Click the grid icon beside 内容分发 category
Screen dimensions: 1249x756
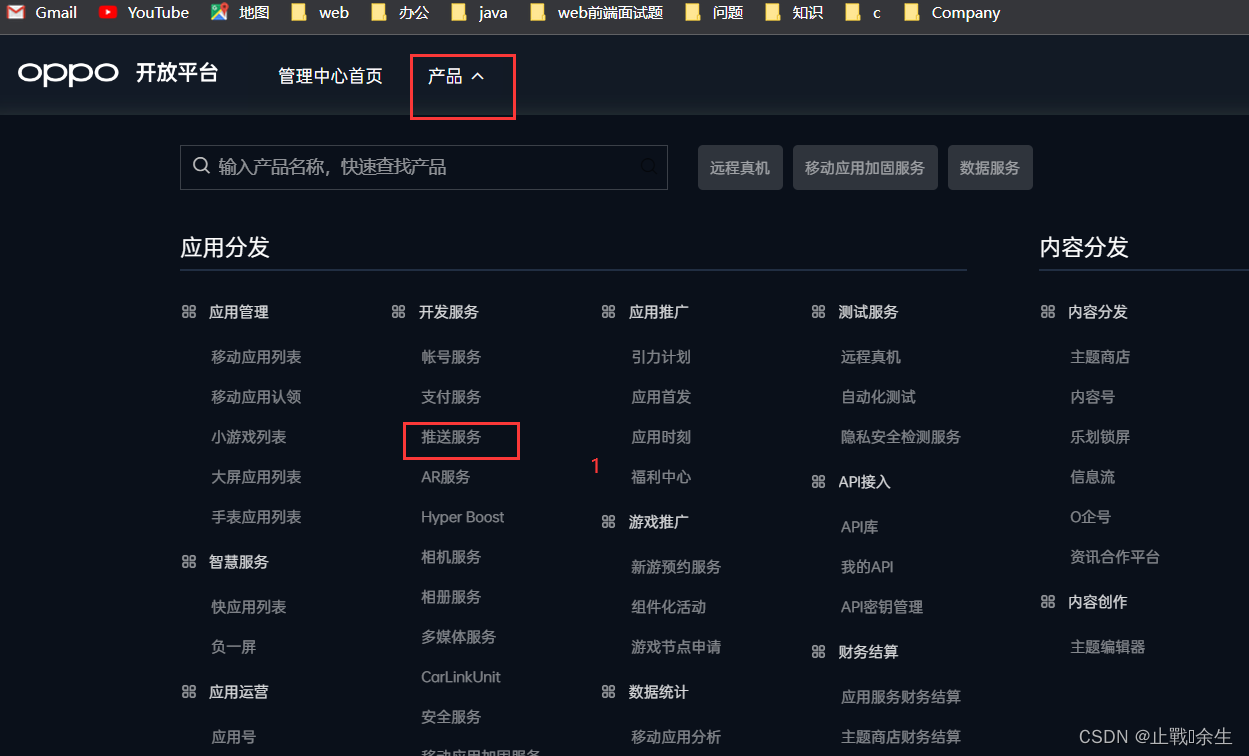[1048, 312]
